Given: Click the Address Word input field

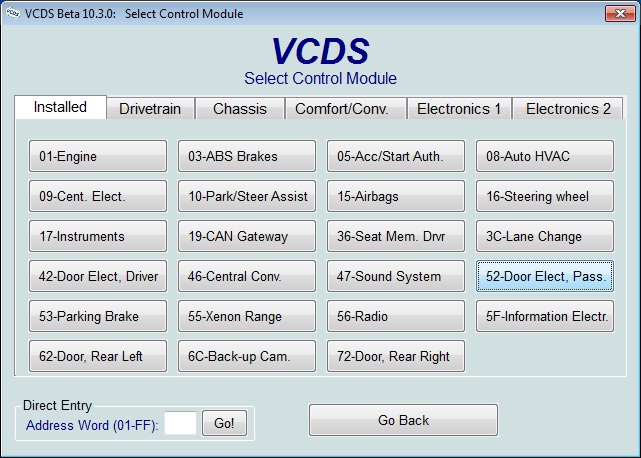Looking at the screenshot, I should coord(181,423).
